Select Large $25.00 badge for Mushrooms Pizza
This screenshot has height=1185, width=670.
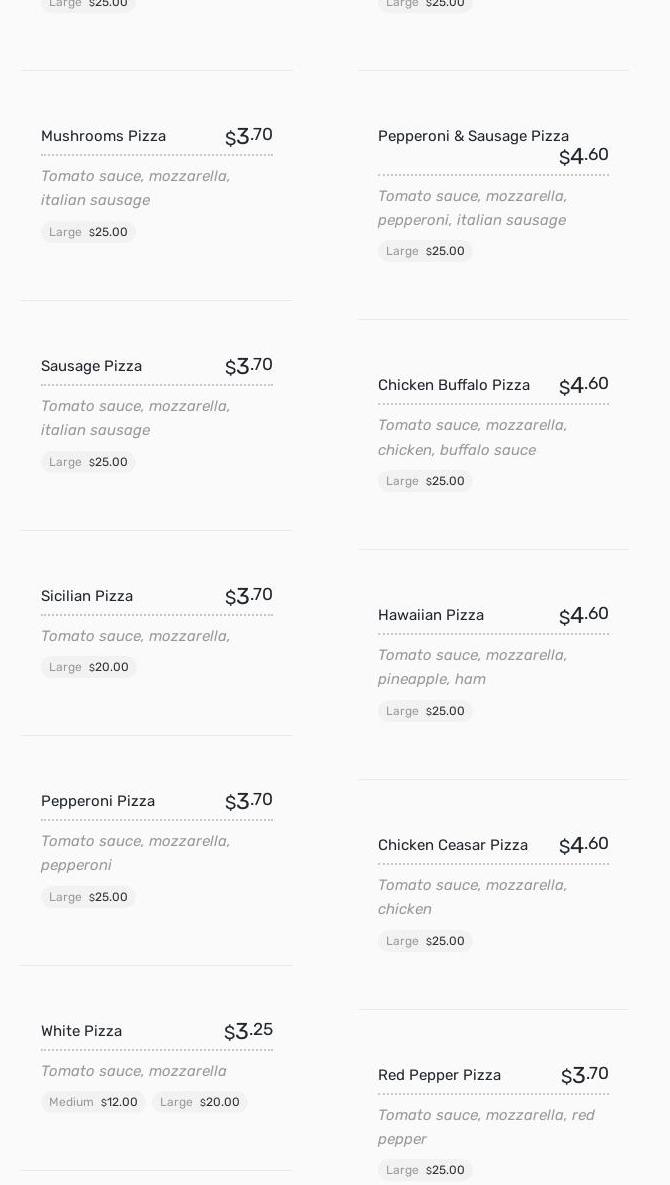click(88, 232)
